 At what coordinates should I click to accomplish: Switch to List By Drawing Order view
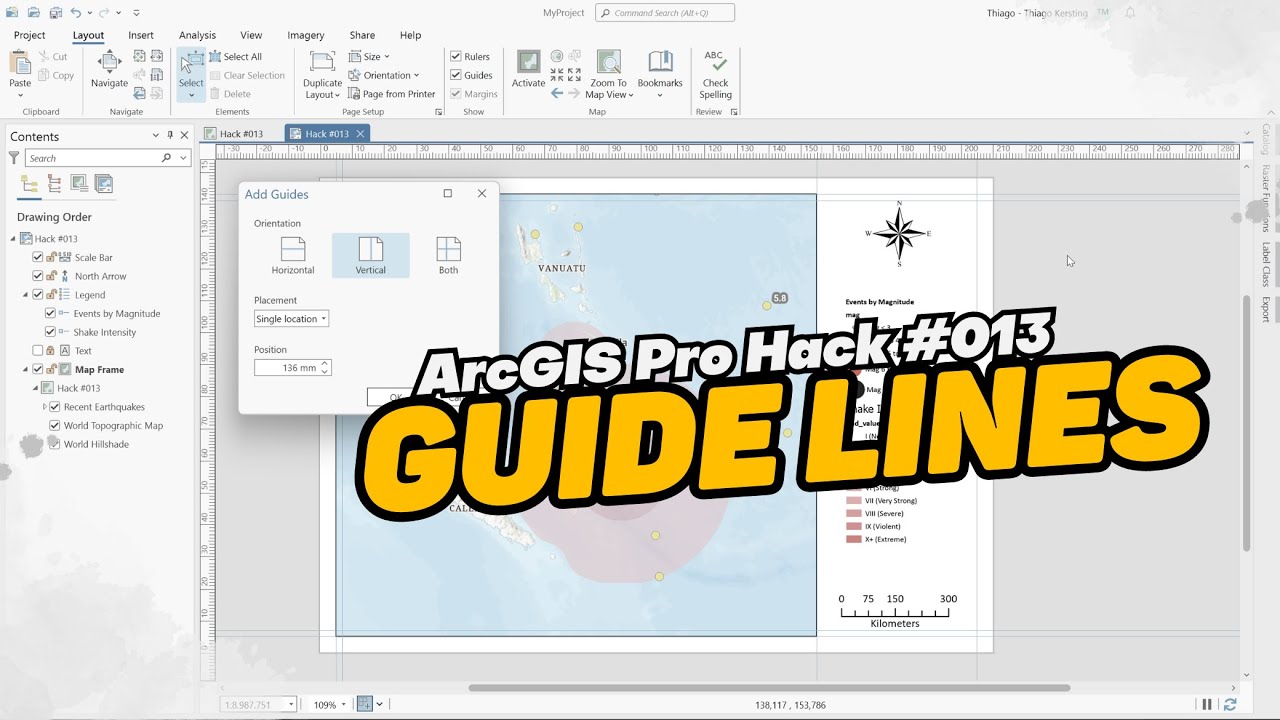(29, 184)
